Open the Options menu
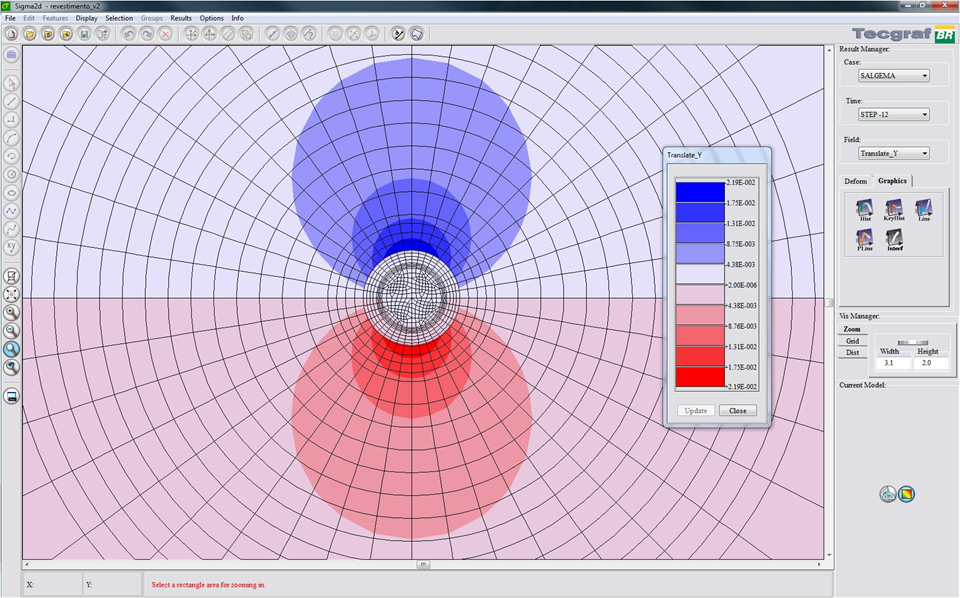960x598 pixels. tap(211, 18)
